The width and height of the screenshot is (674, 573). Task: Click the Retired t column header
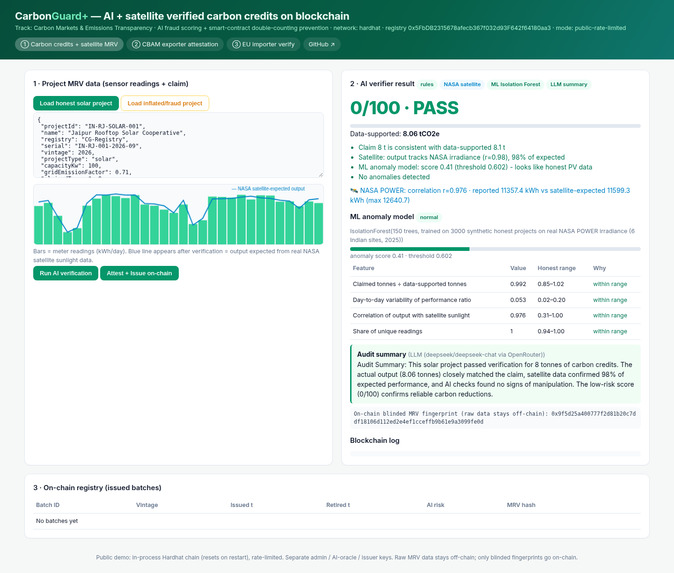pos(338,505)
